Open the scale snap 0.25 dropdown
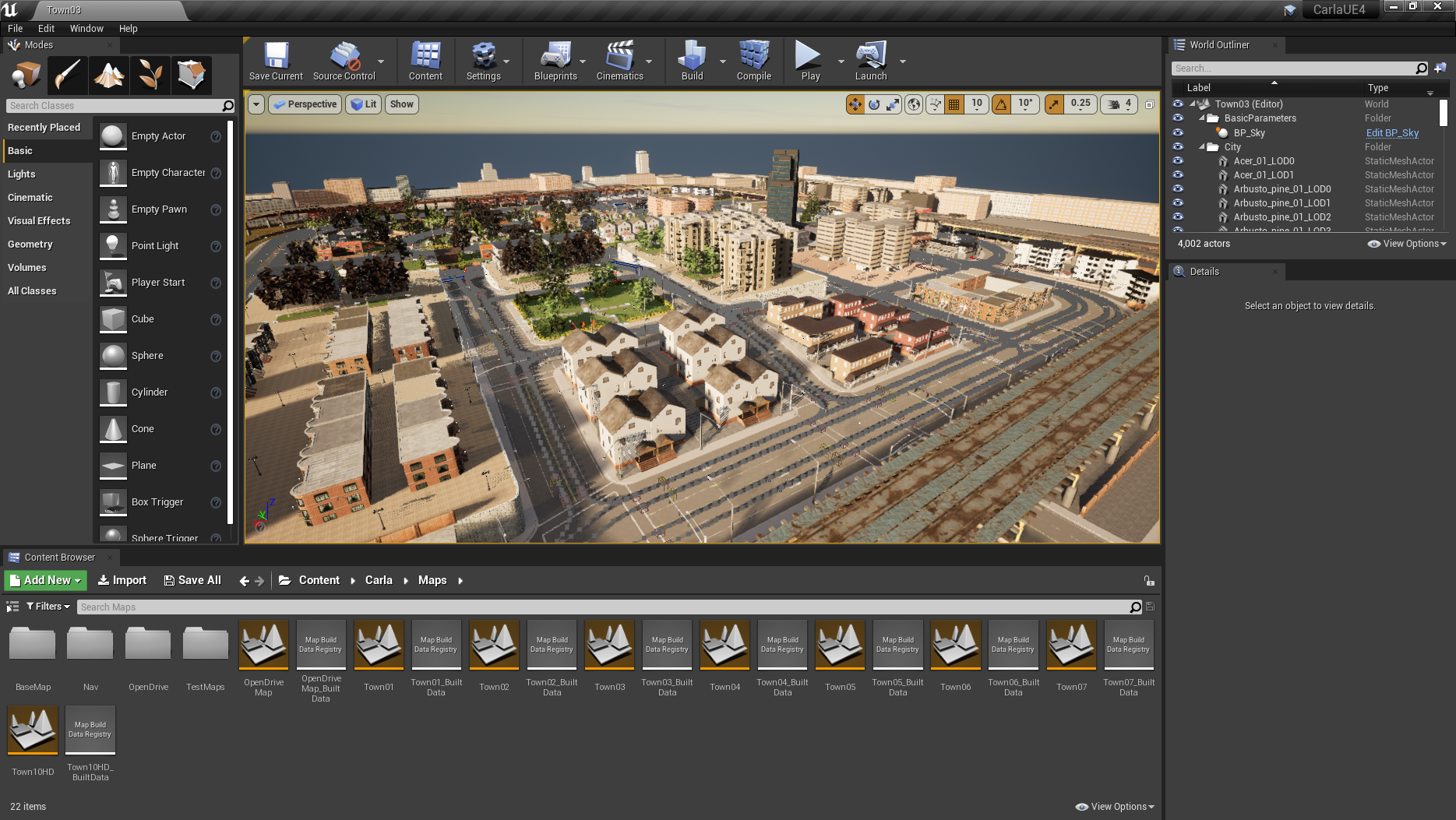The image size is (1456, 820). [1081, 104]
